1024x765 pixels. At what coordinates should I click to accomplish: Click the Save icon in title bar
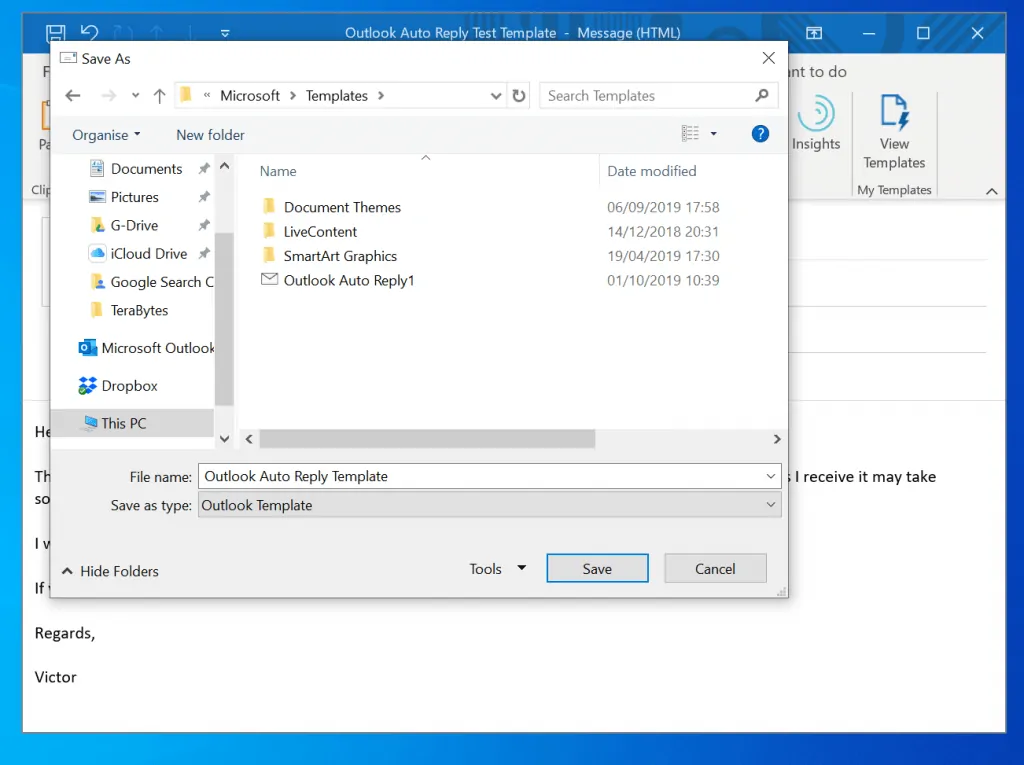pyautogui.click(x=56, y=33)
